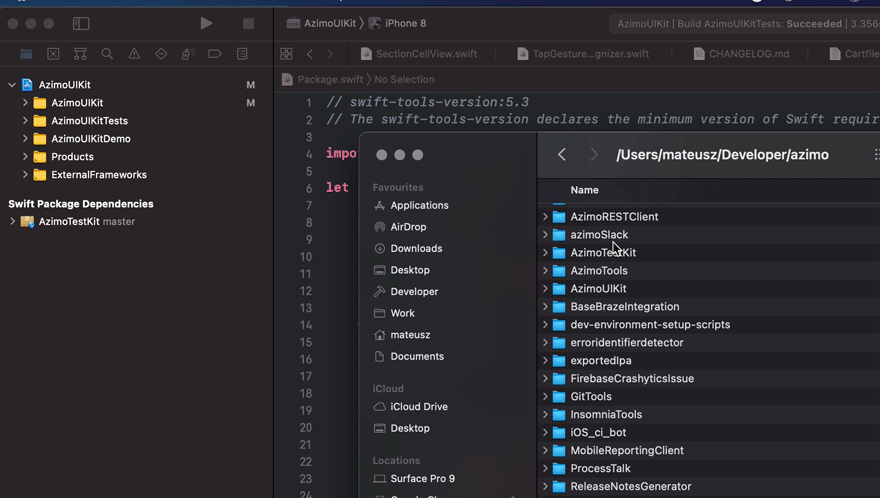Go back in Finder window

coord(562,154)
